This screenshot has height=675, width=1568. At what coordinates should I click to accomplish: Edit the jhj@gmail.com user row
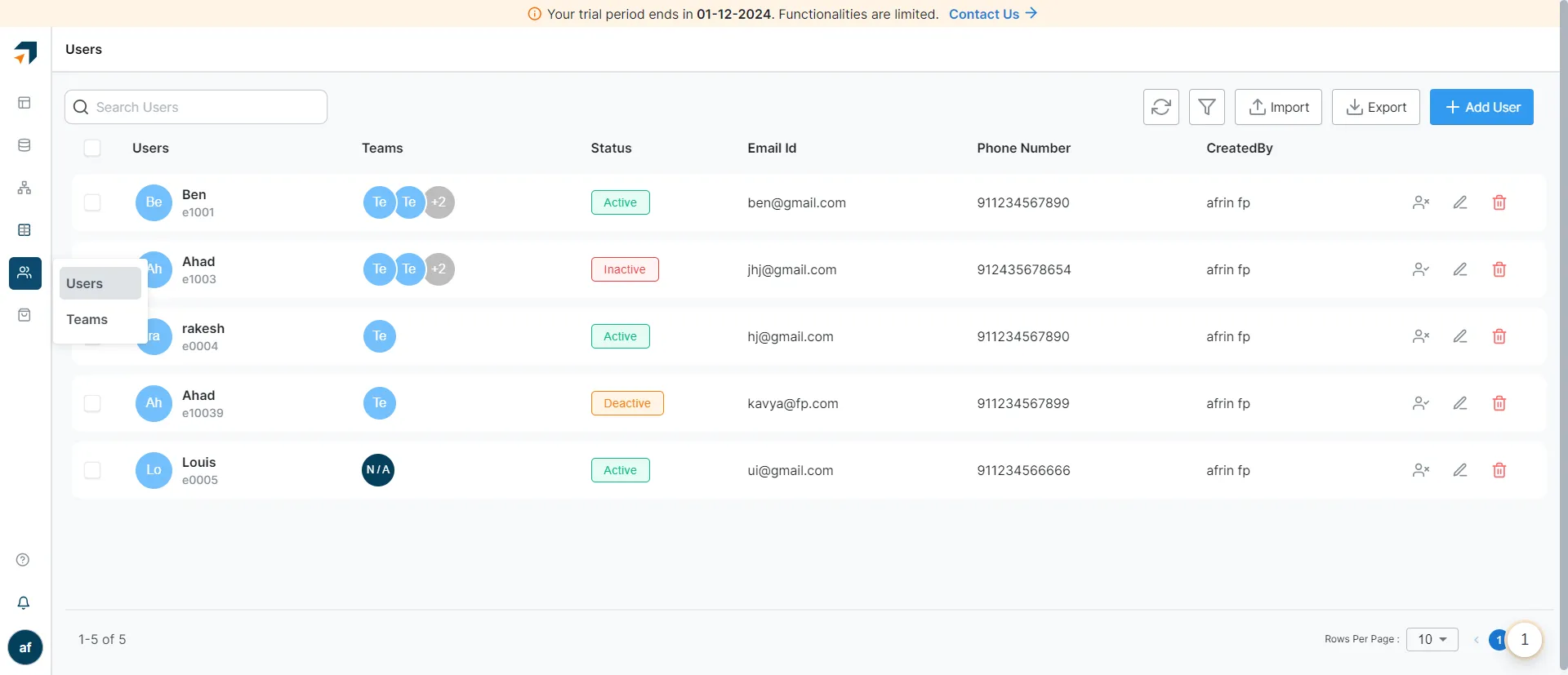tap(1459, 269)
